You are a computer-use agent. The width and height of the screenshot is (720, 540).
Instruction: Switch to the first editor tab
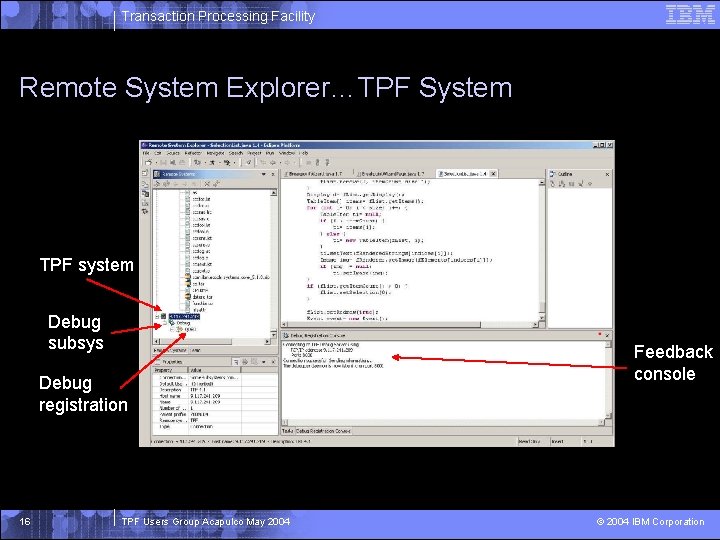pyautogui.click(x=315, y=174)
